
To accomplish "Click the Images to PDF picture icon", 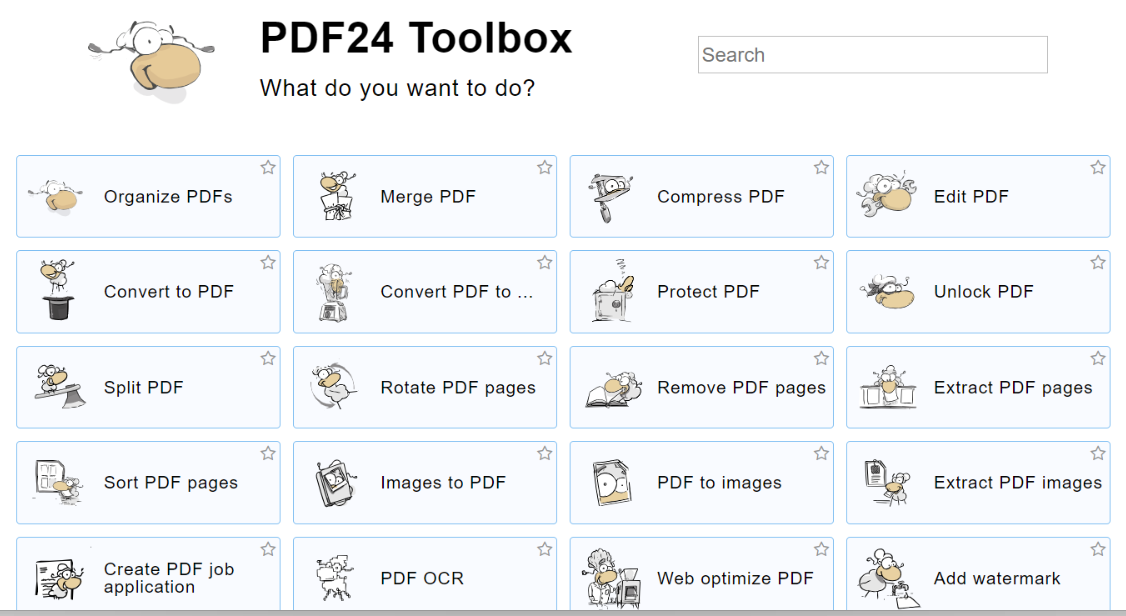I will point(335,483).
